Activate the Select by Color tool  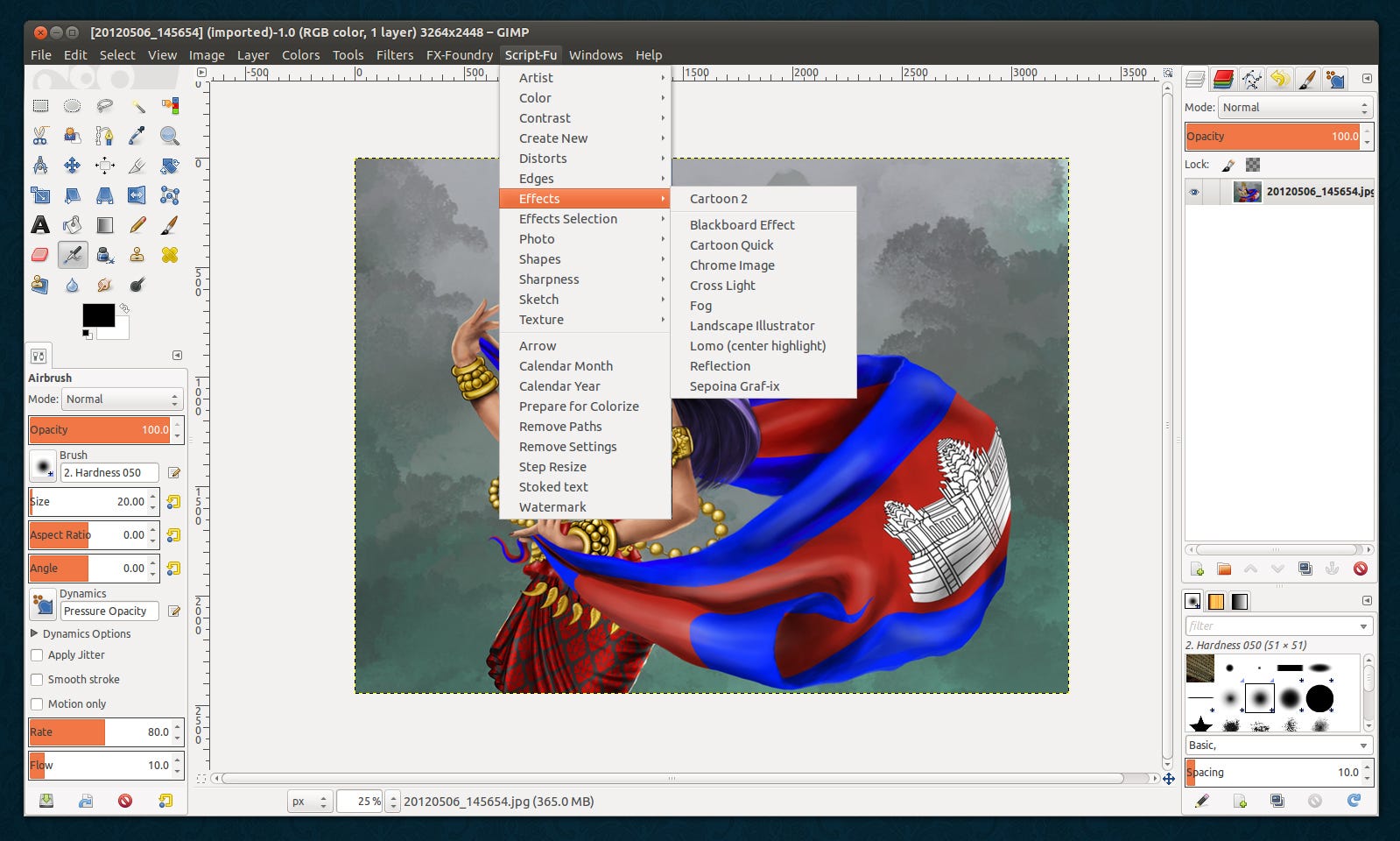pos(170,106)
